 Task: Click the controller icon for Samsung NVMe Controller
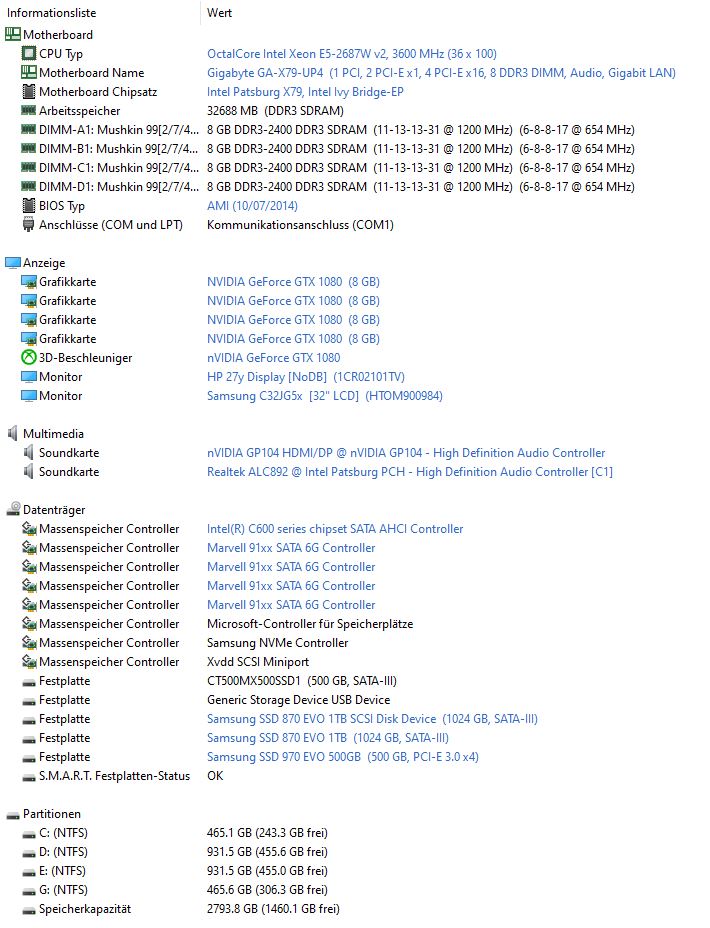point(28,642)
